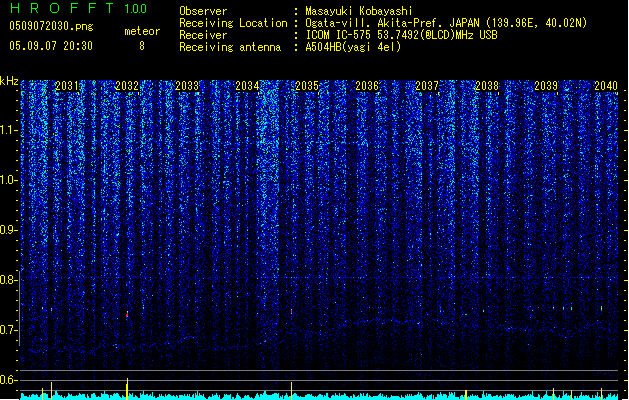Click the 'Receiving Location' label
Screen dimensions: 629x400
[x=233, y=23]
